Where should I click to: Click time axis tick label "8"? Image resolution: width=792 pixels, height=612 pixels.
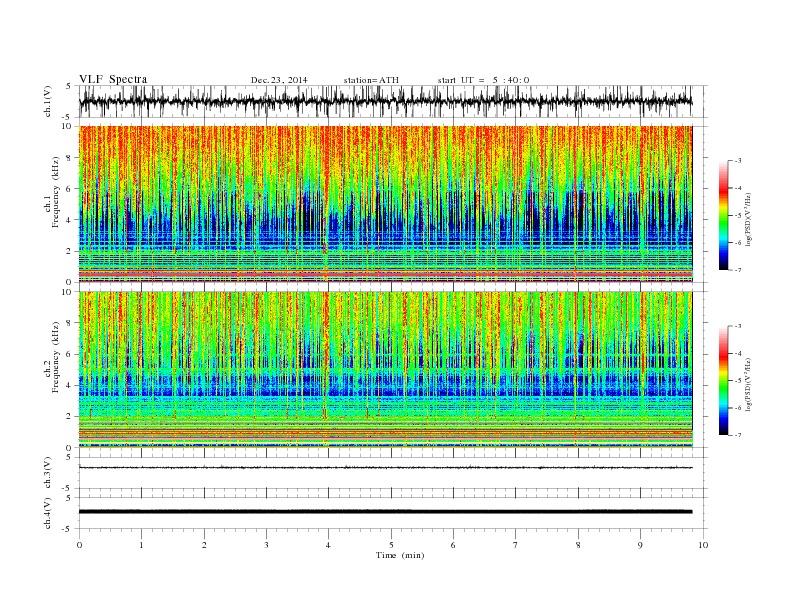pos(578,545)
